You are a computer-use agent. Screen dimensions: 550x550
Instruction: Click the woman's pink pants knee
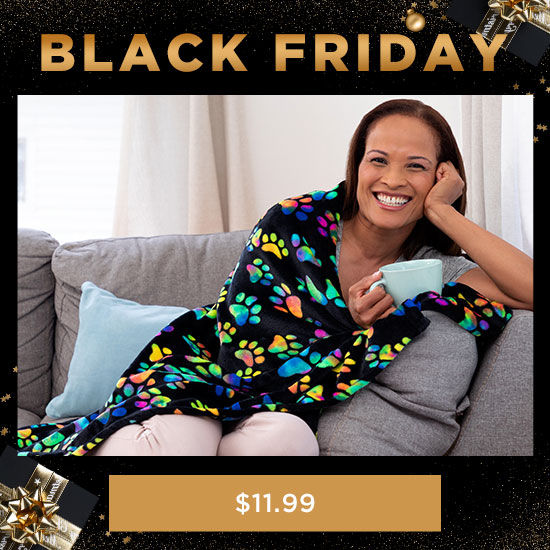(268, 435)
